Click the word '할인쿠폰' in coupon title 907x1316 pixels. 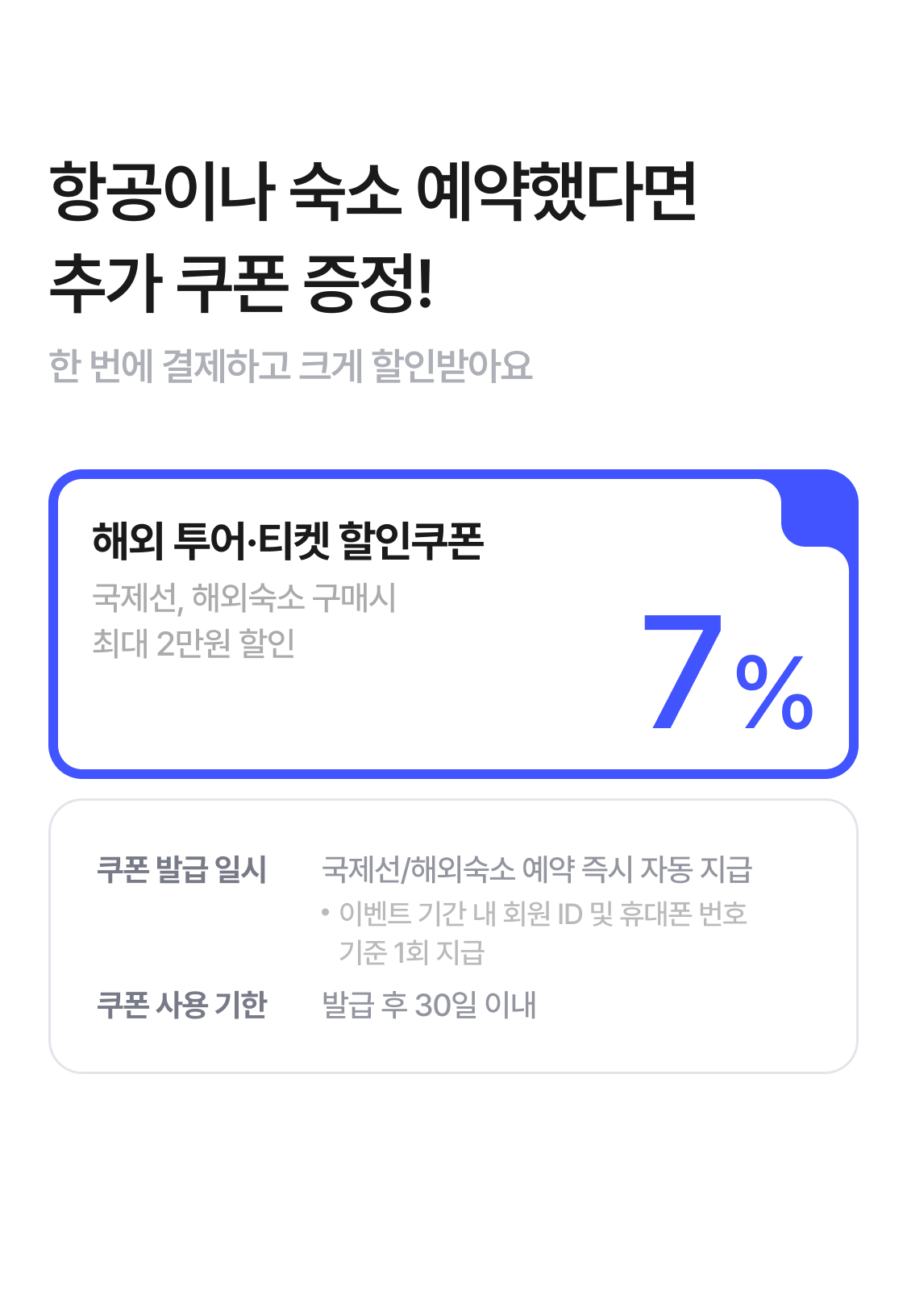[411, 541]
